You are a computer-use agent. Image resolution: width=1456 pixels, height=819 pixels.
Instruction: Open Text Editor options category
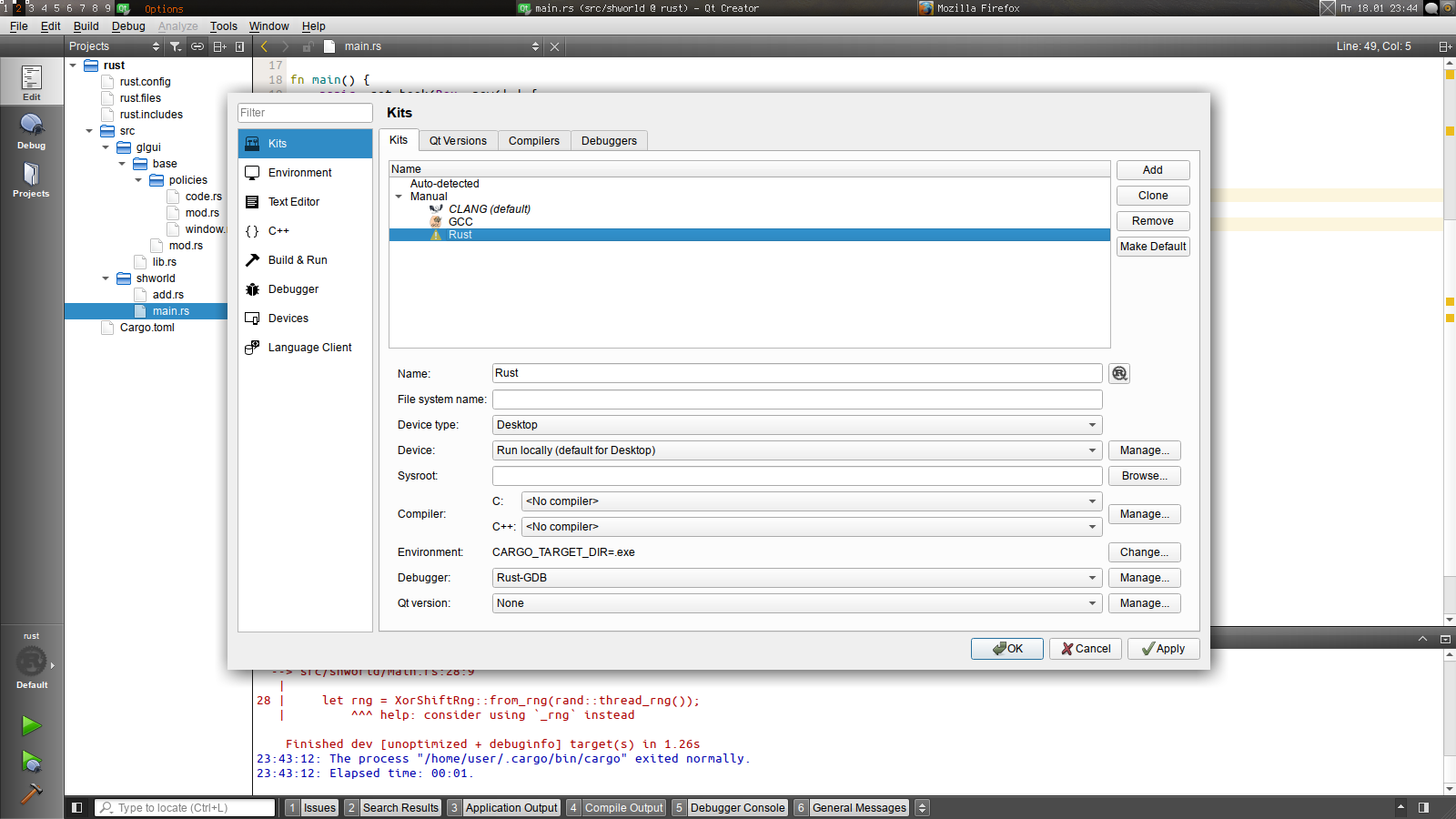click(305, 202)
